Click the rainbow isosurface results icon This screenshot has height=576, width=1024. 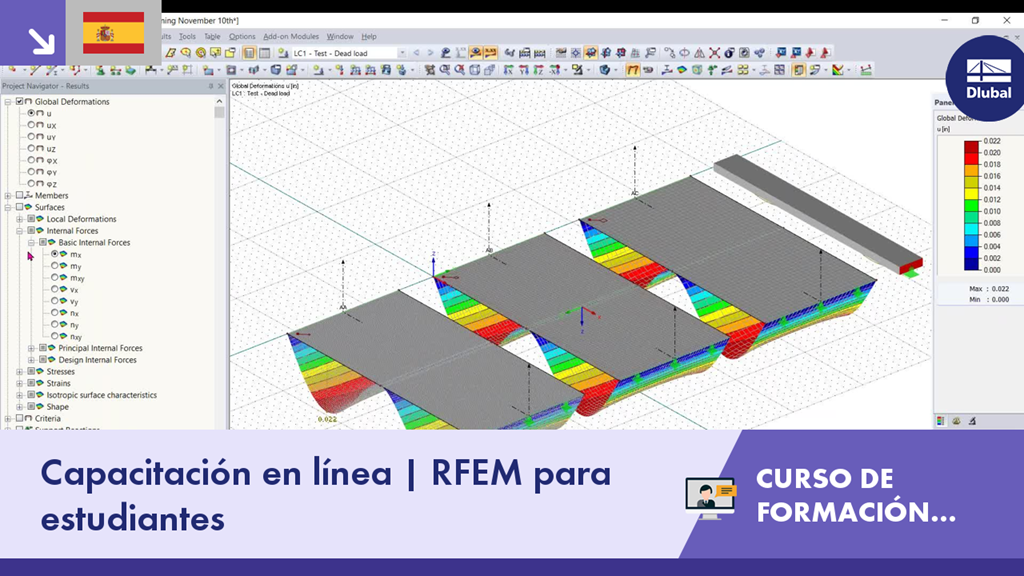coord(682,70)
